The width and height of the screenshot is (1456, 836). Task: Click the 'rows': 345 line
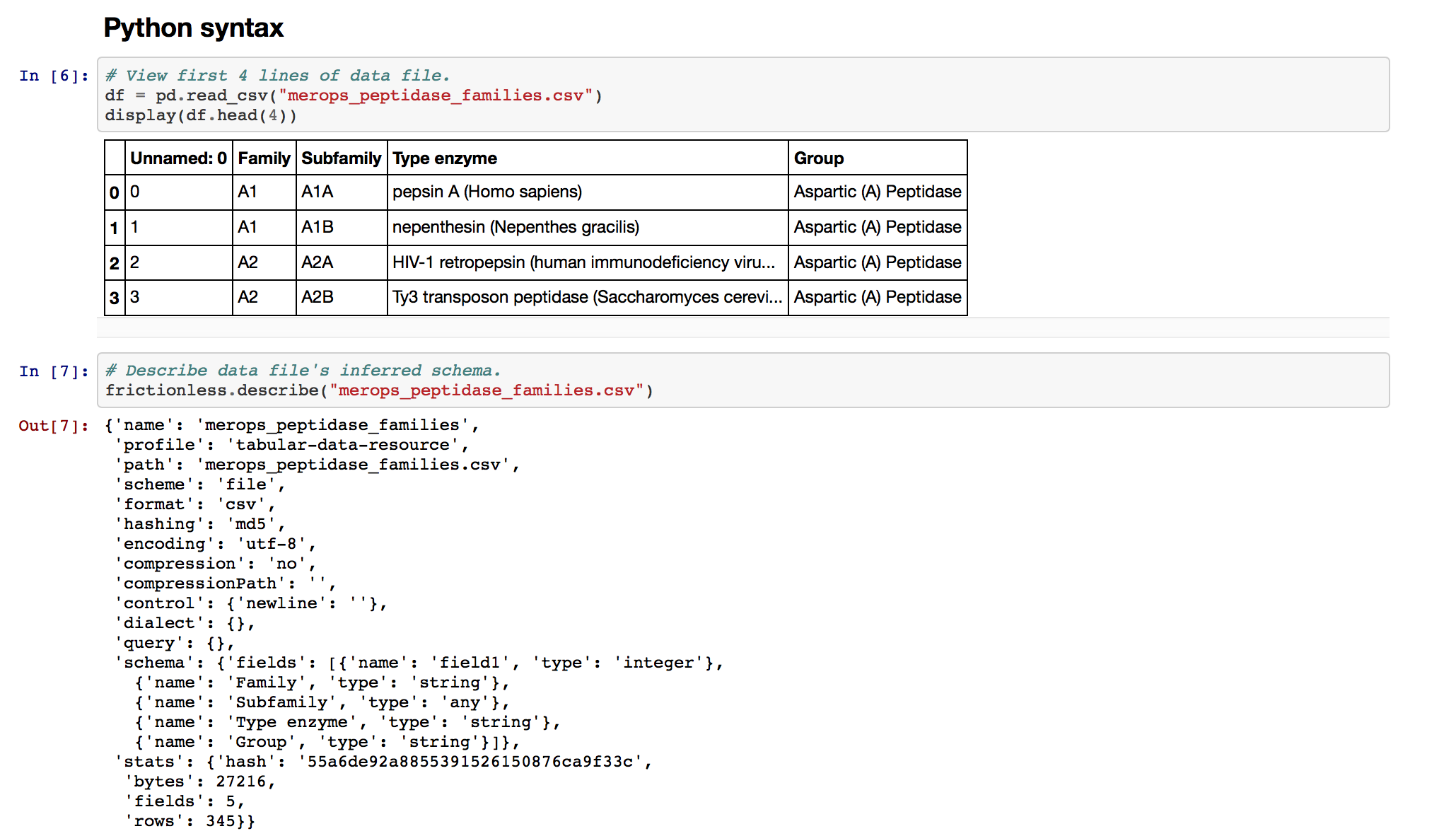(x=190, y=821)
